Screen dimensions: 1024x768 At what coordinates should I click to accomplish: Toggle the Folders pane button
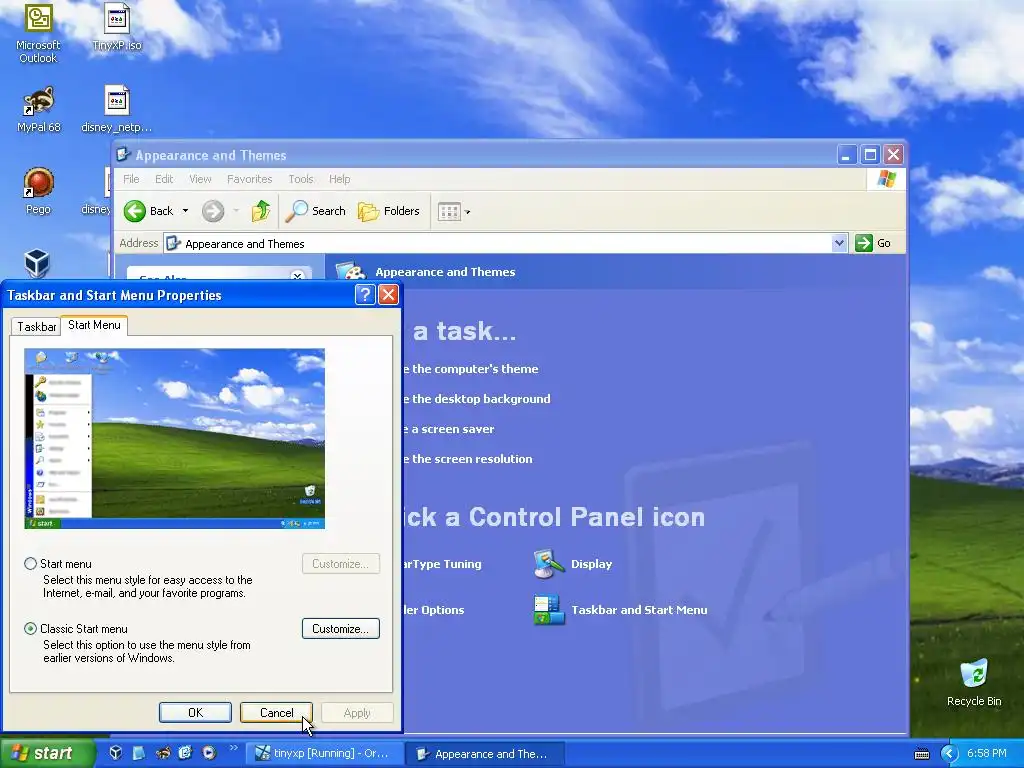click(389, 211)
